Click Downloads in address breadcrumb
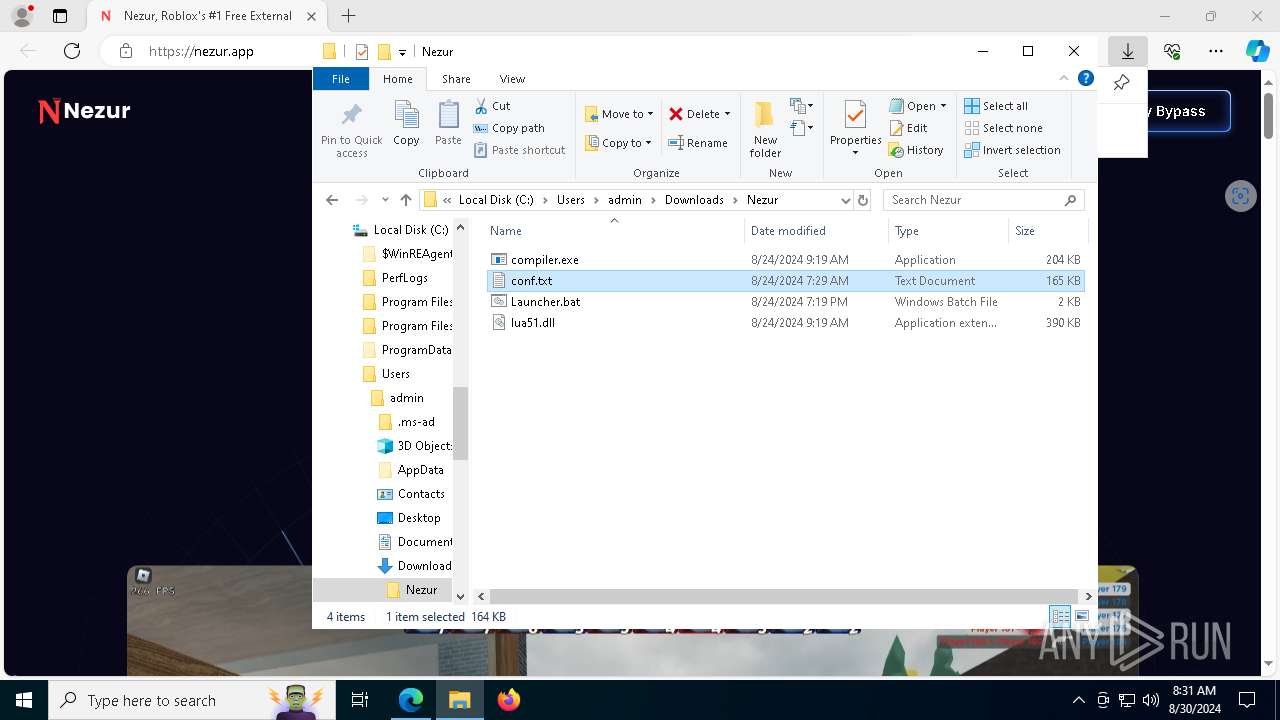The width and height of the screenshot is (1280, 720). pos(694,200)
